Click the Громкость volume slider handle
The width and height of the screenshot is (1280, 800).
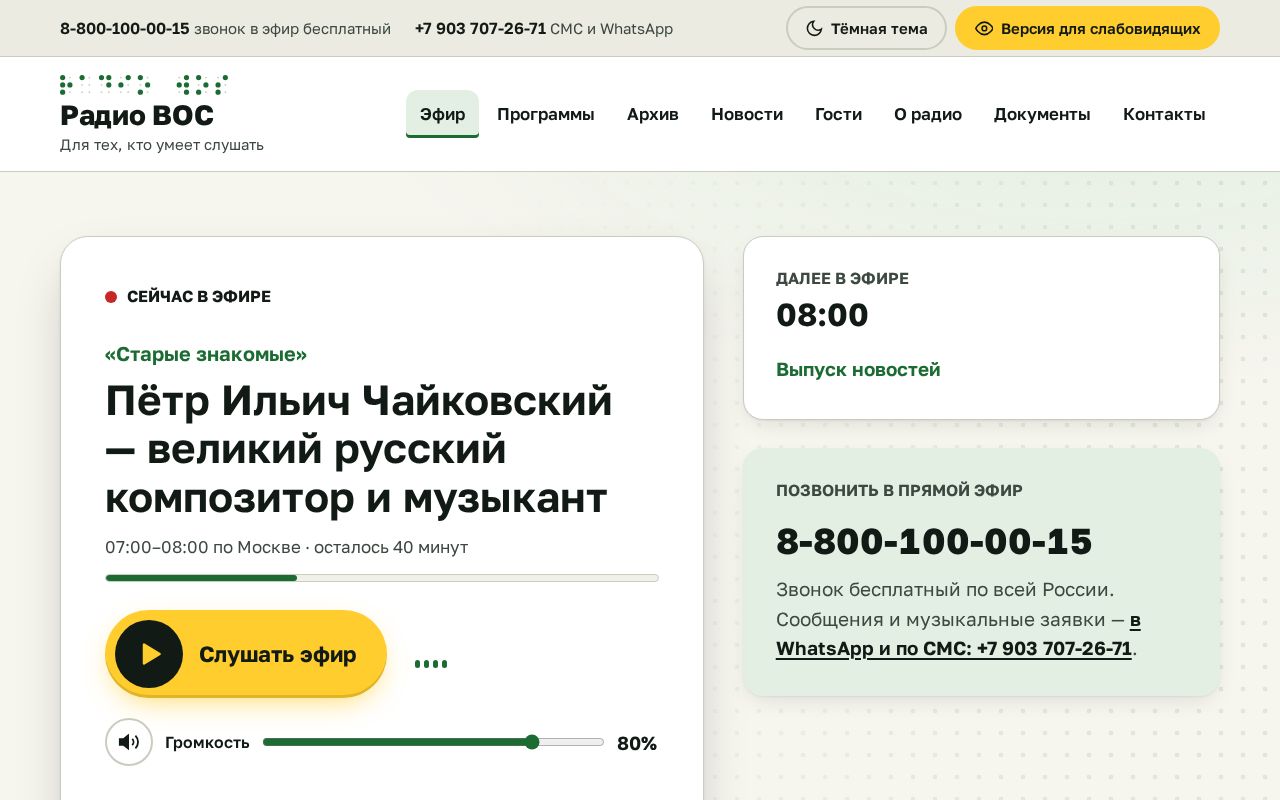pos(532,742)
